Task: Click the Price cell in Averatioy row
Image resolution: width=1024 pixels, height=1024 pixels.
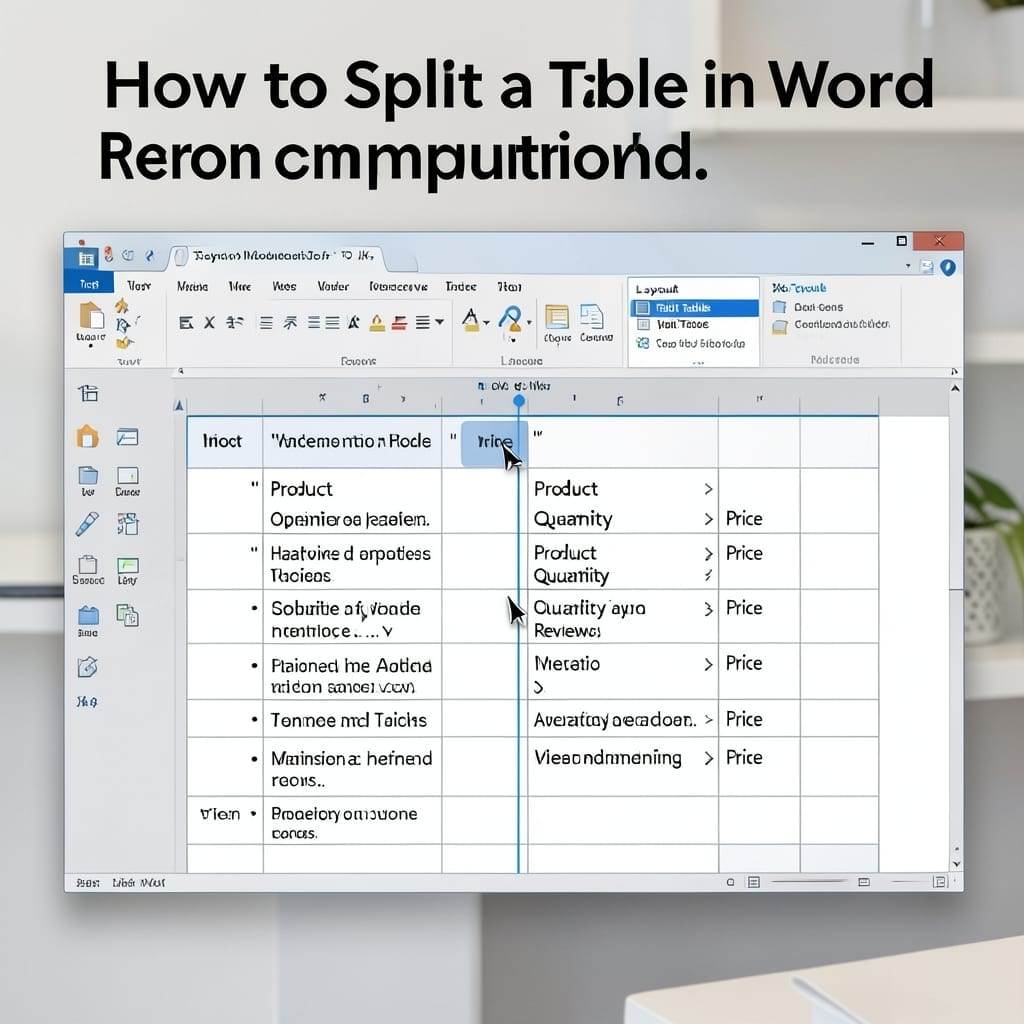Action: [759, 719]
